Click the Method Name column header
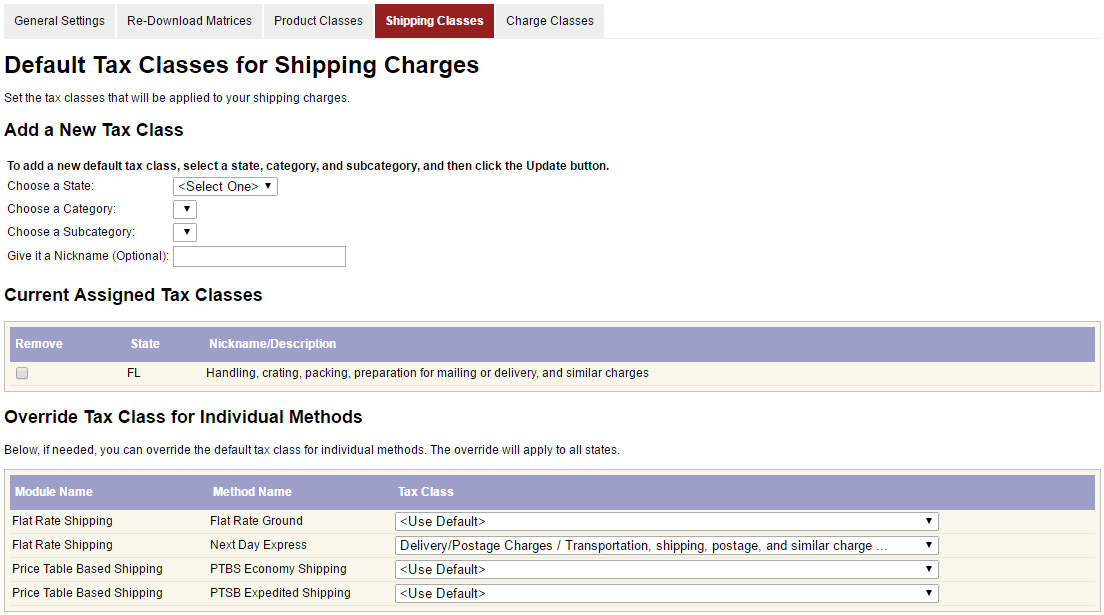 [x=252, y=492]
